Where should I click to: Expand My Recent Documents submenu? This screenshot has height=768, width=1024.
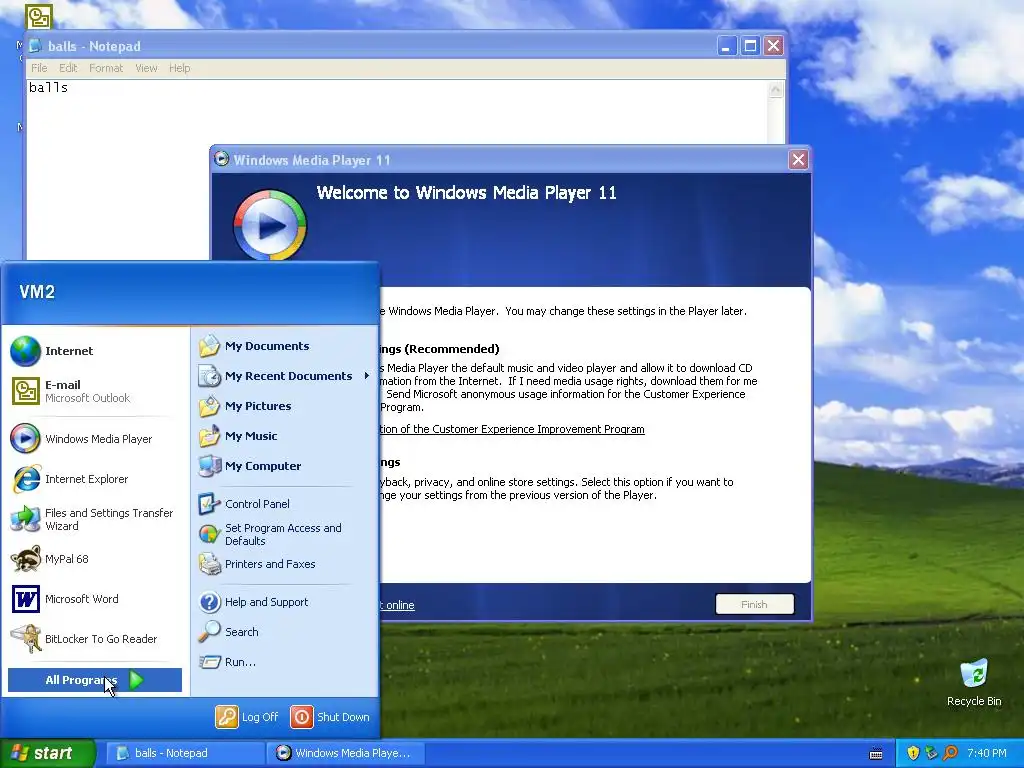pyautogui.click(x=285, y=376)
